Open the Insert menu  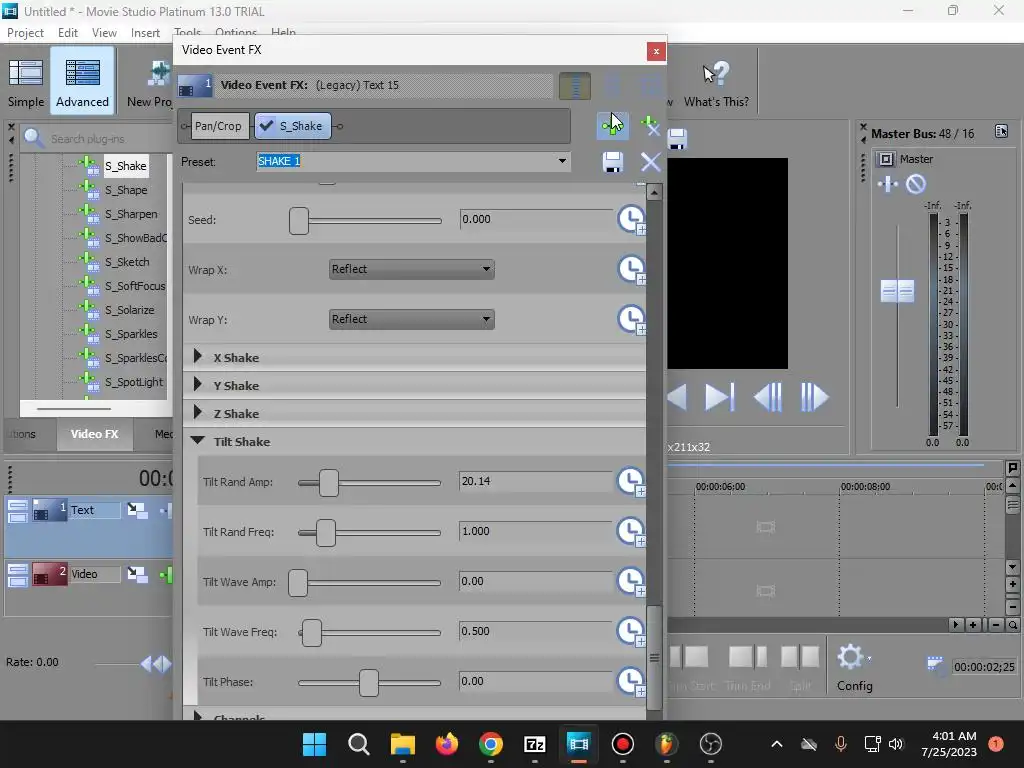(x=145, y=33)
